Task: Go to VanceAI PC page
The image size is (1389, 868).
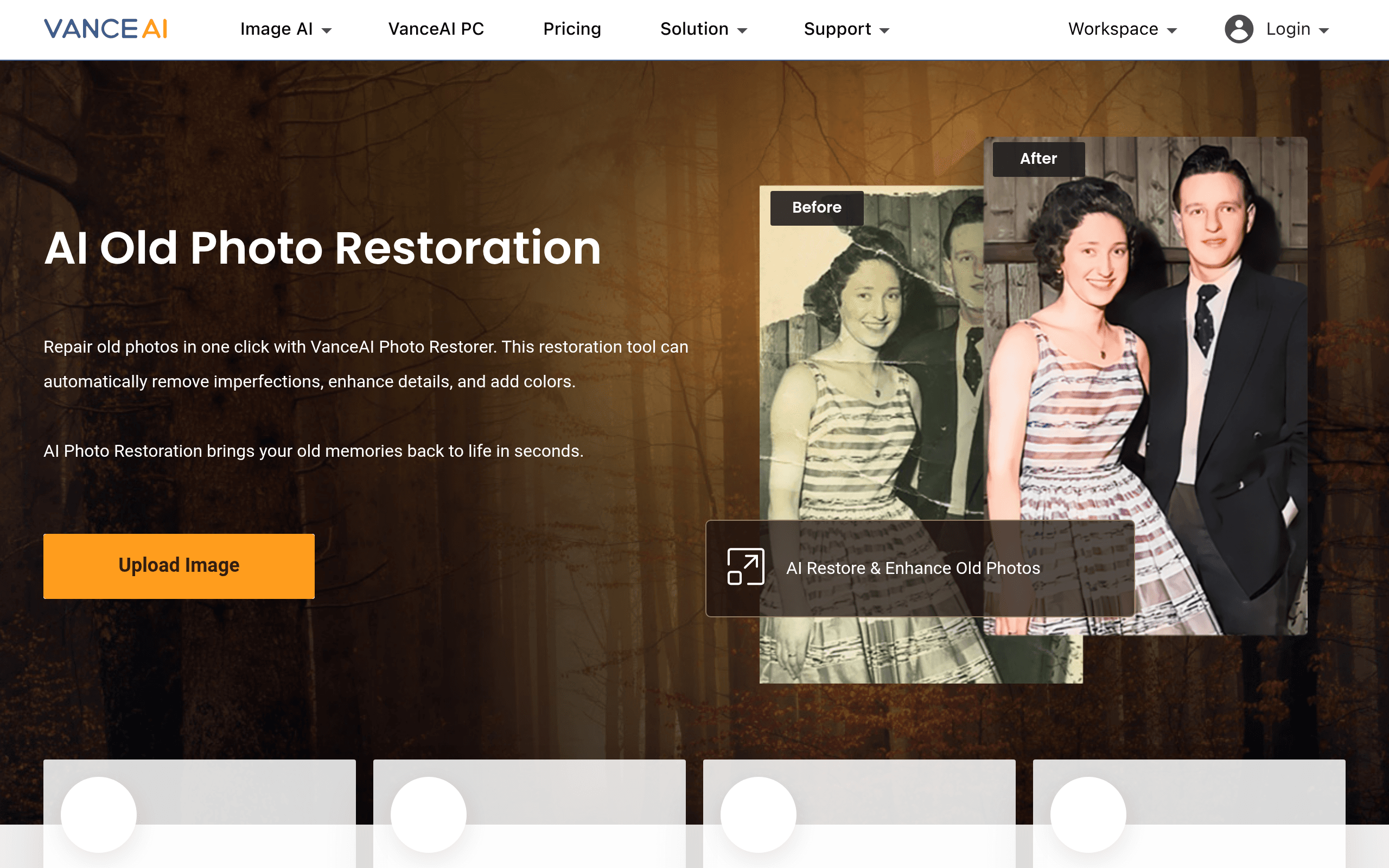Action: pyautogui.click(x=436, y=29)
